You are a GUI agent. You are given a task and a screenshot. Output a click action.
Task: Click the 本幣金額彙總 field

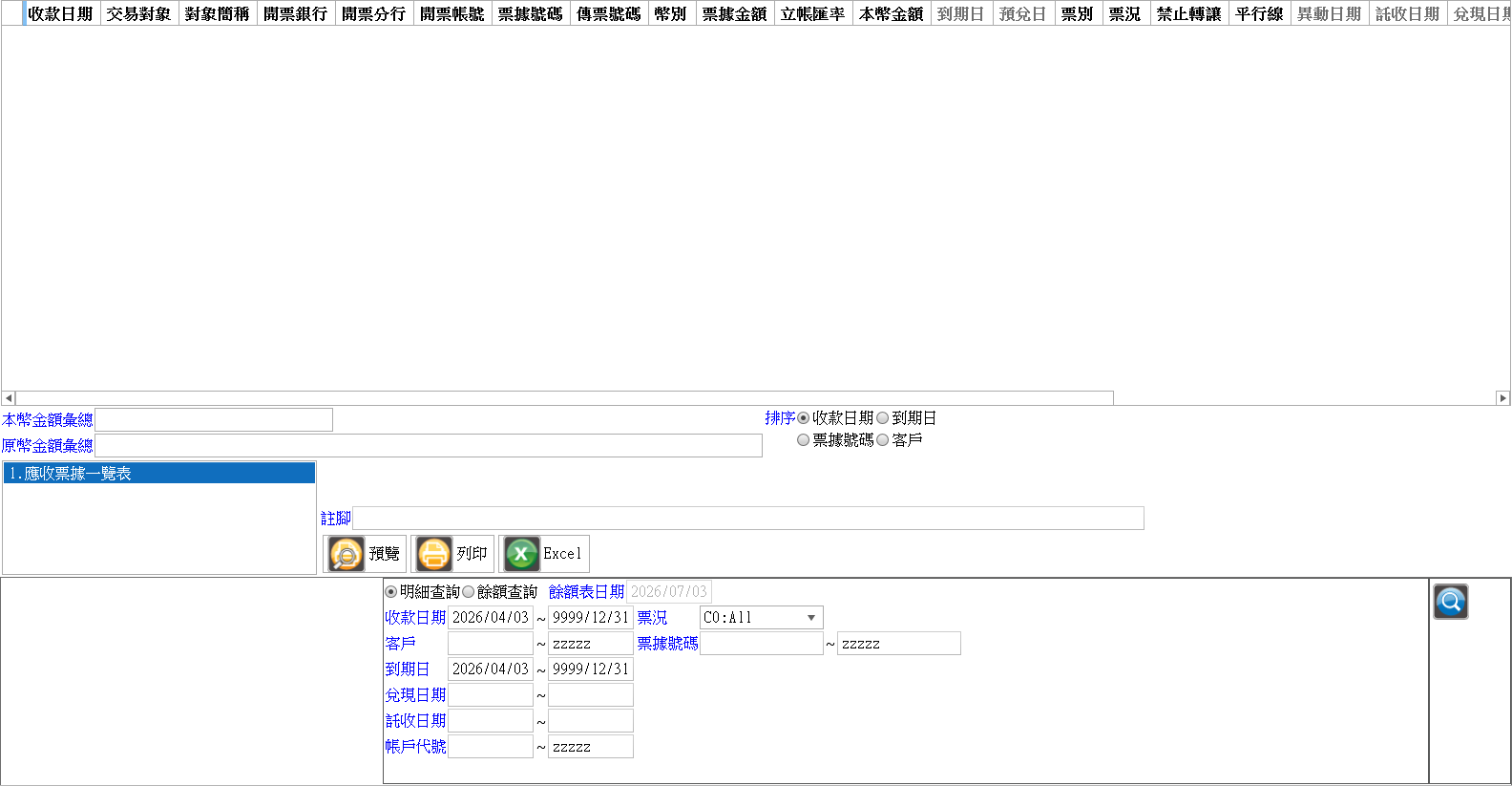pyautogui.click(x=214, y=420)
